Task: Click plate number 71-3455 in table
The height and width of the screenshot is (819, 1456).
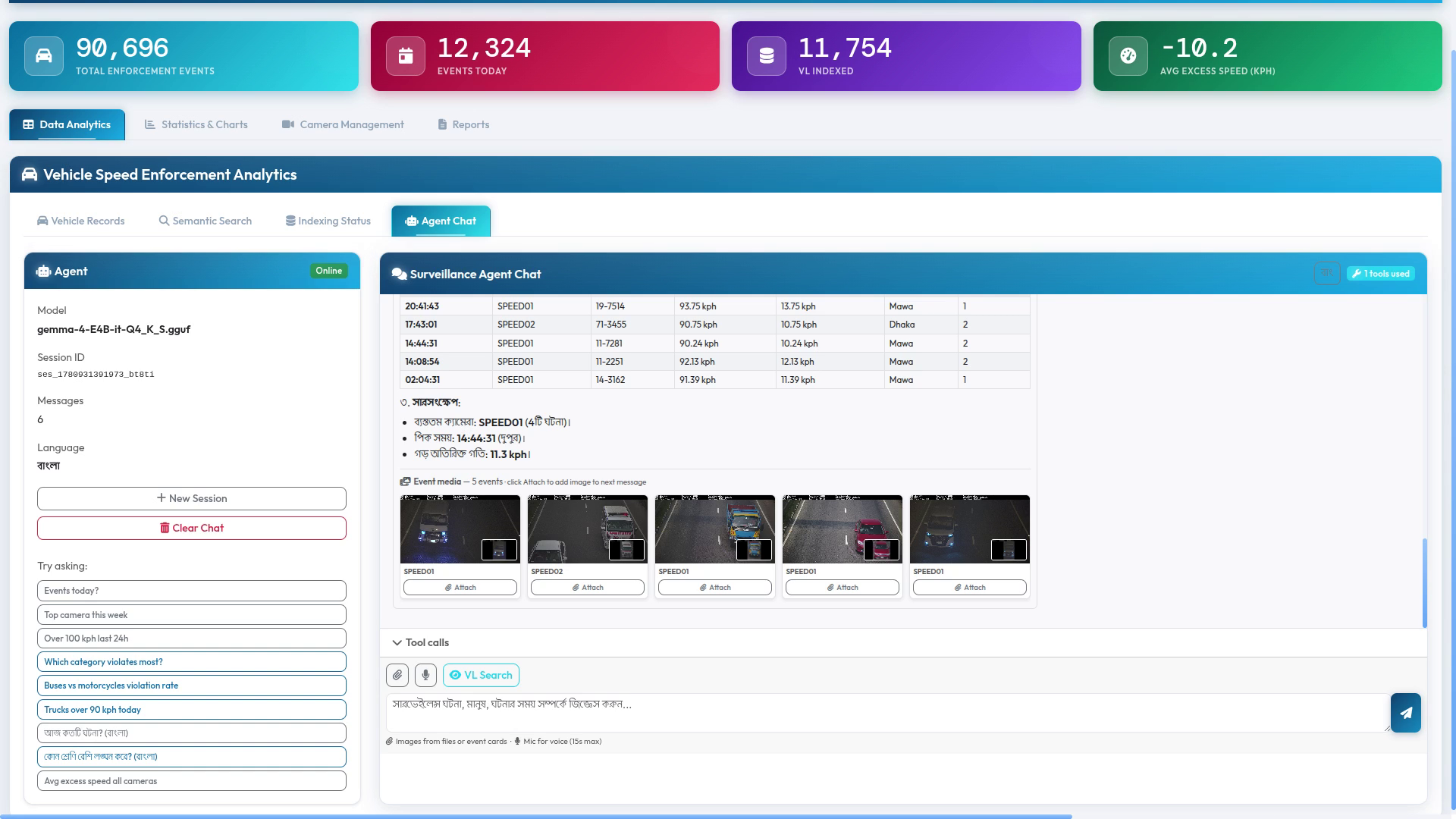Action: [610, 325]
